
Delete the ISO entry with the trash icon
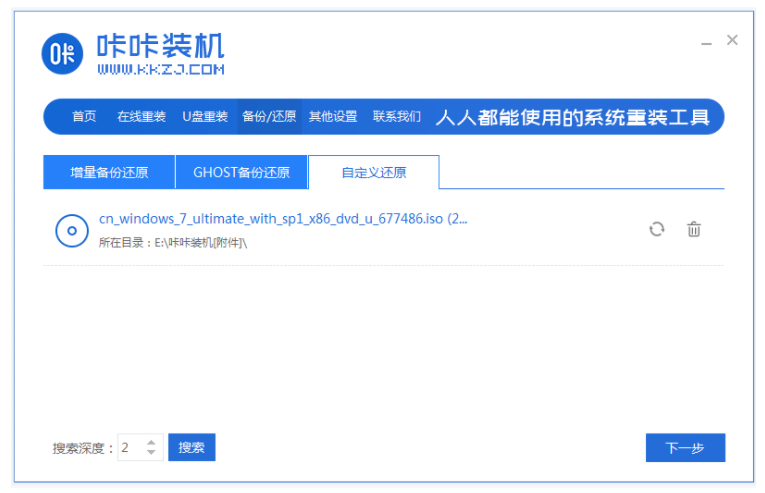point(693,229)
